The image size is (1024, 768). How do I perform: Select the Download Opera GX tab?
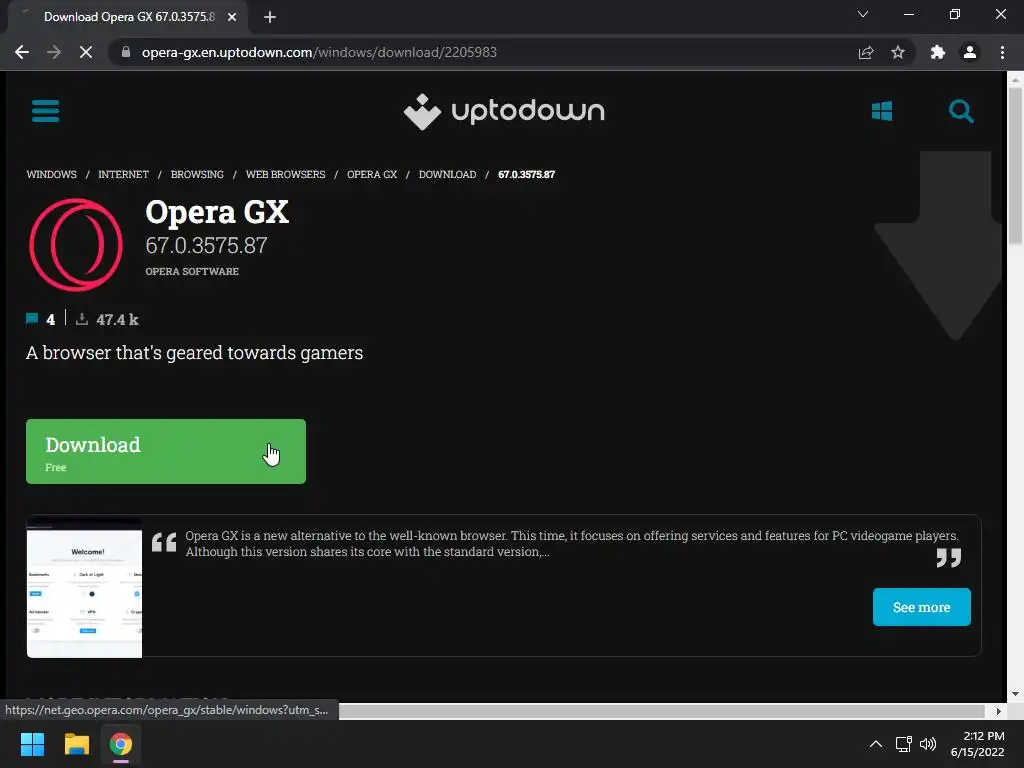click(129, 17)
